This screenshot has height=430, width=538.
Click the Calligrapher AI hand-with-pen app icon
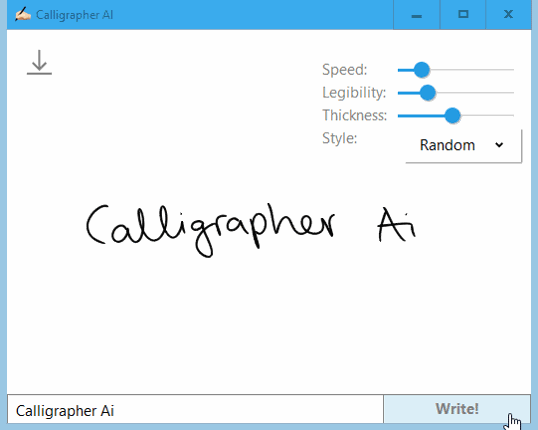click(x=23, y=14)
